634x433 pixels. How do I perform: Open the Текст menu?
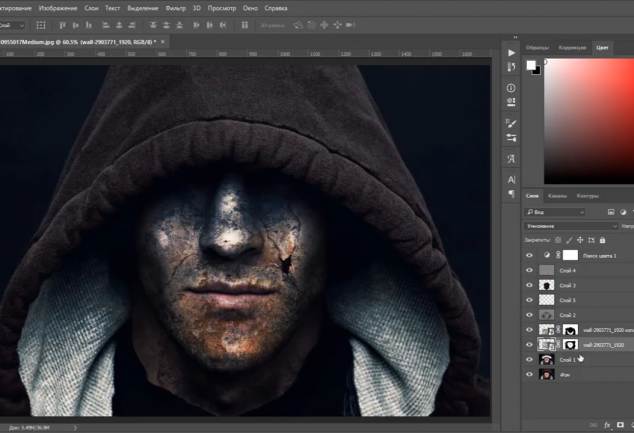112,8
